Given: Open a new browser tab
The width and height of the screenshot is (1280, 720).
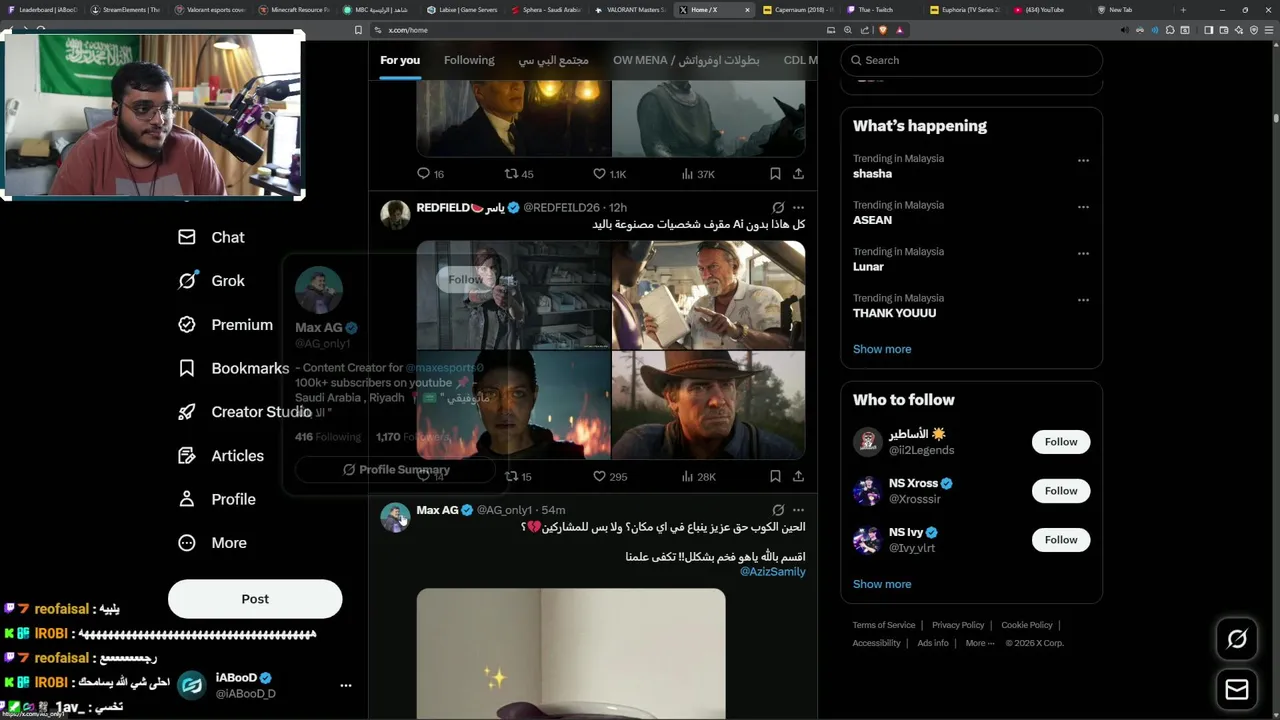Looking at the screenshot, I should coord(1183,10).
